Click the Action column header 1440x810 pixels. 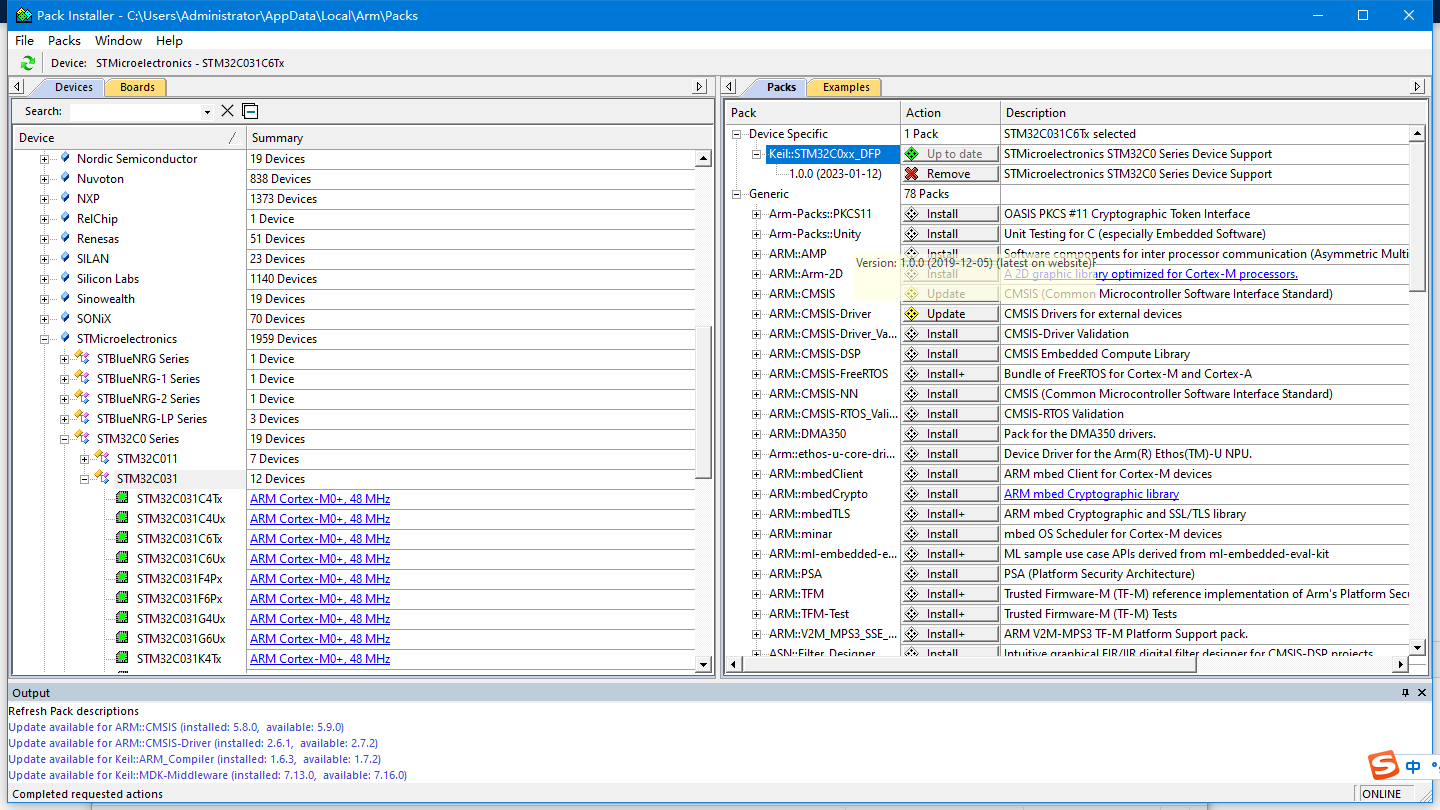point(950,113)
